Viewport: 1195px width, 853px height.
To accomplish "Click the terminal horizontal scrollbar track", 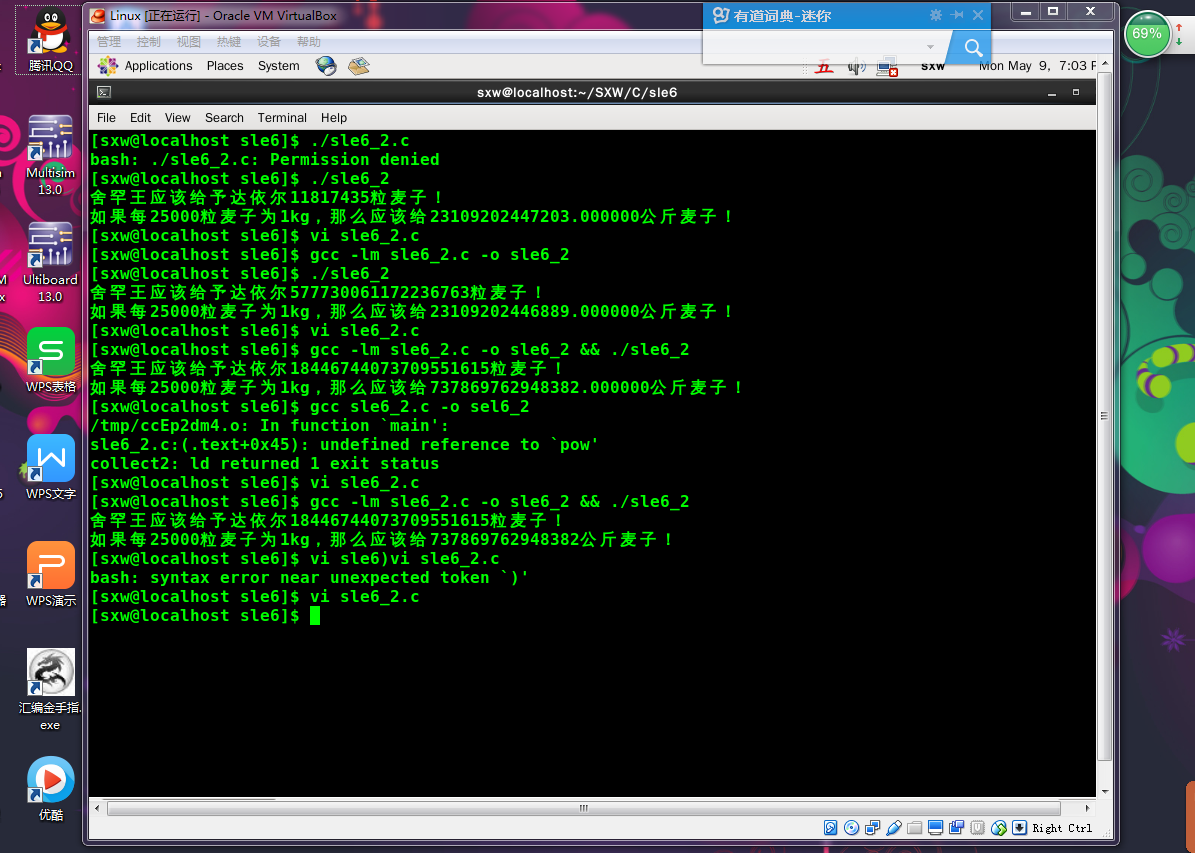I will coord(591,808).
